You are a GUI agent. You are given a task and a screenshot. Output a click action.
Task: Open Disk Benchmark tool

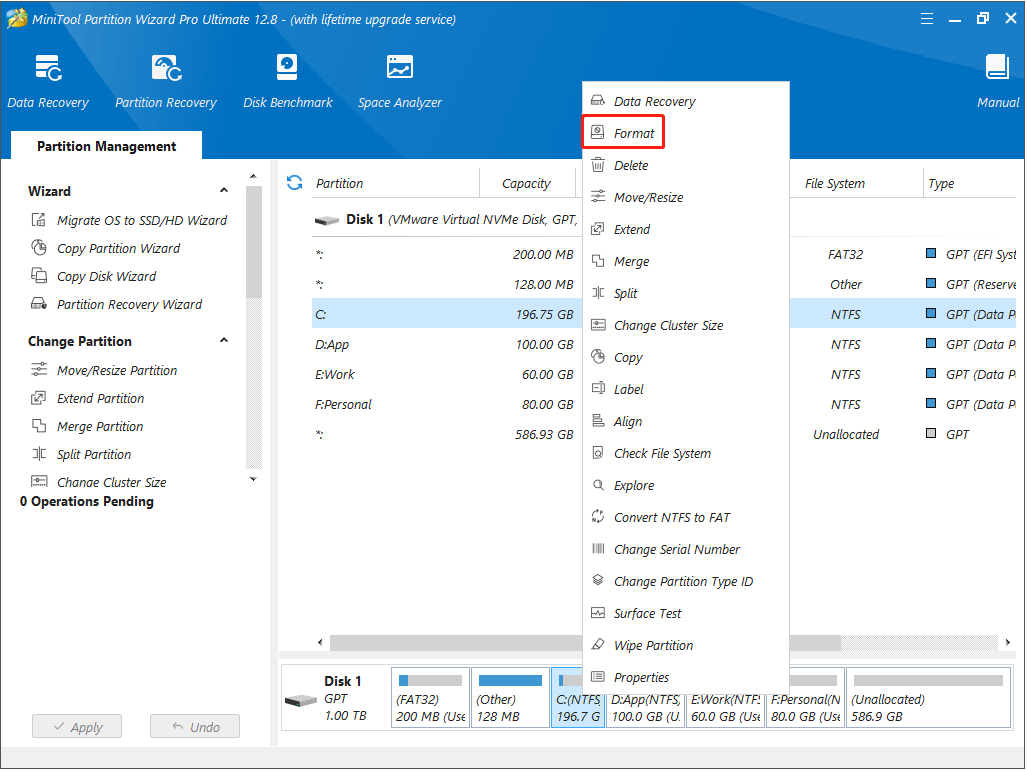(x=288, y=81)
